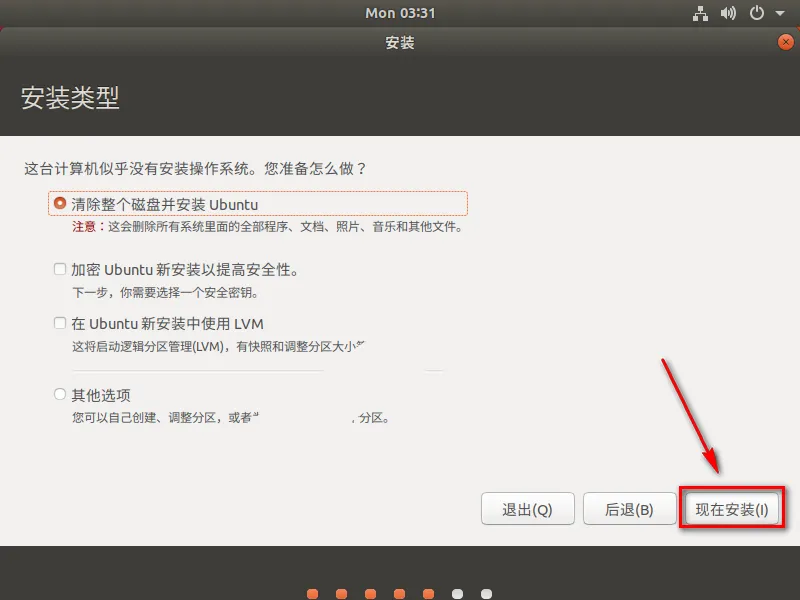
Task: Open the Mon 03:31 clock menu
Action: point(400,13)
